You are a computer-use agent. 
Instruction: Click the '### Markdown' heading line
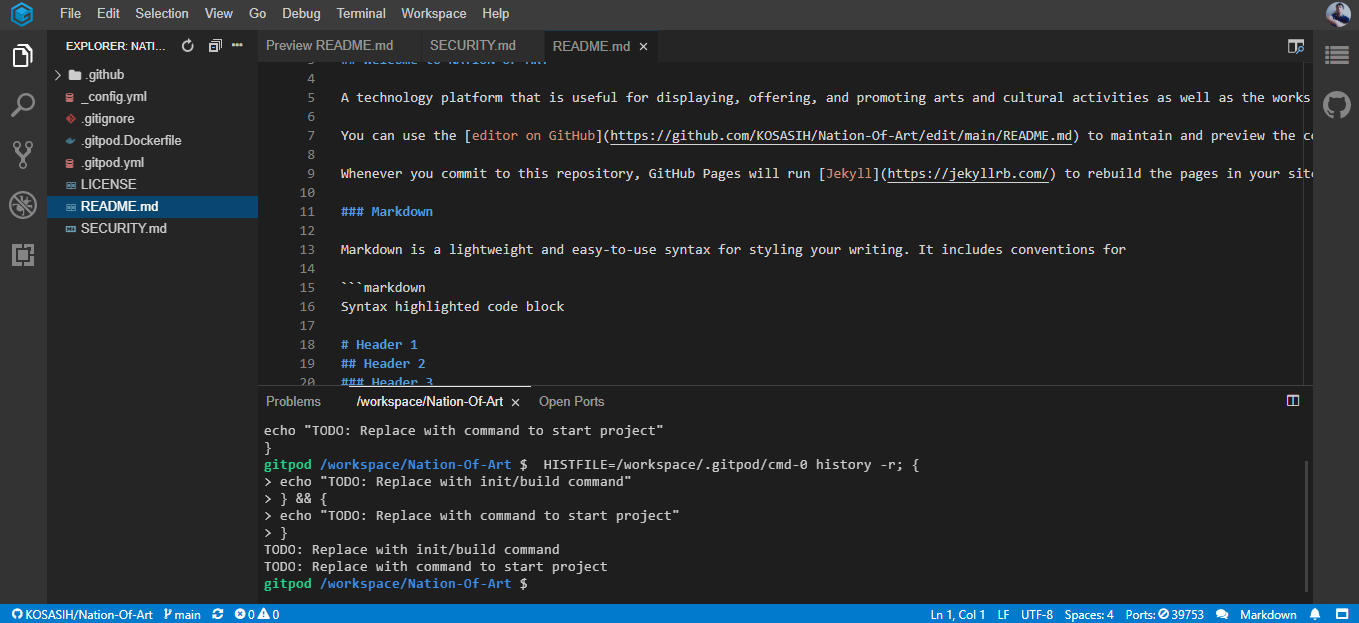click(386, 212)
